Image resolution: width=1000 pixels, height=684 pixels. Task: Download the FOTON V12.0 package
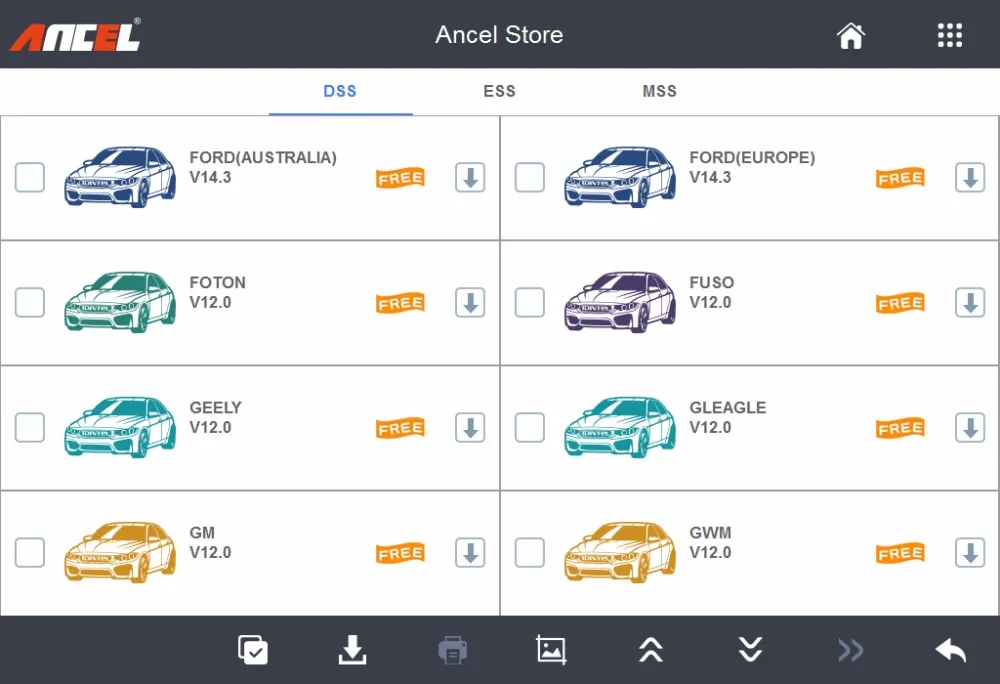point(470,303)
